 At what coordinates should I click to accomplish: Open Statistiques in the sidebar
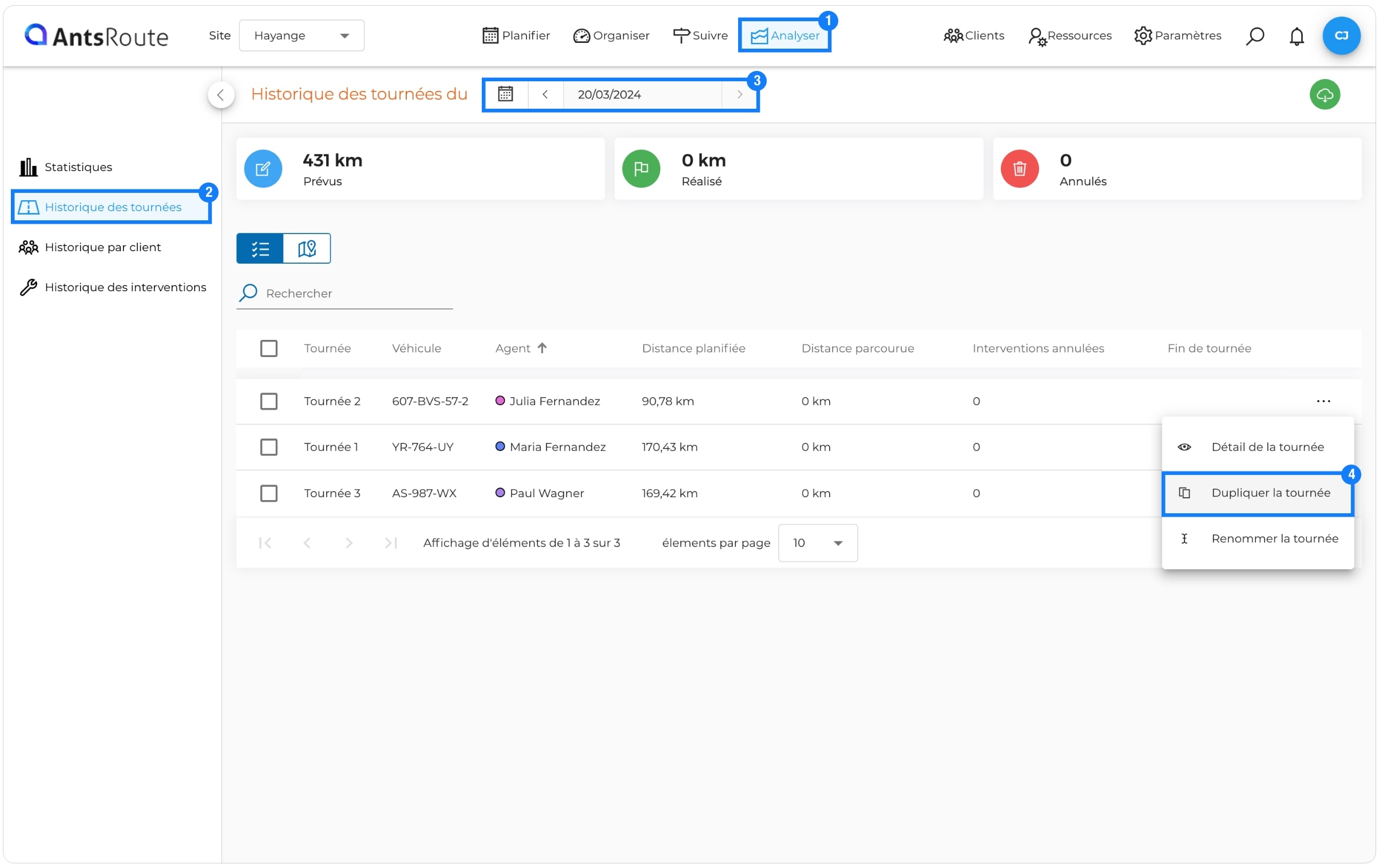coord(65,167)
